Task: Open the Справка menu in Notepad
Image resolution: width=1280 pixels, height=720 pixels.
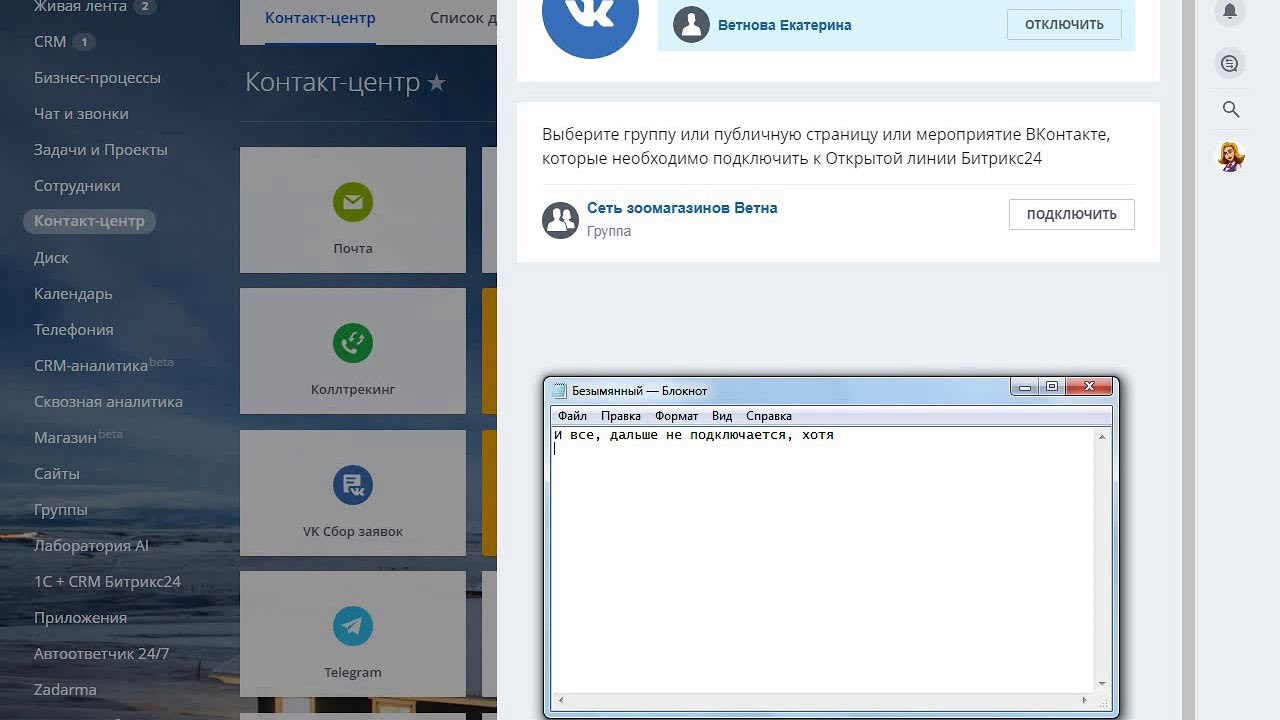Action: click(x=769, y=416)
